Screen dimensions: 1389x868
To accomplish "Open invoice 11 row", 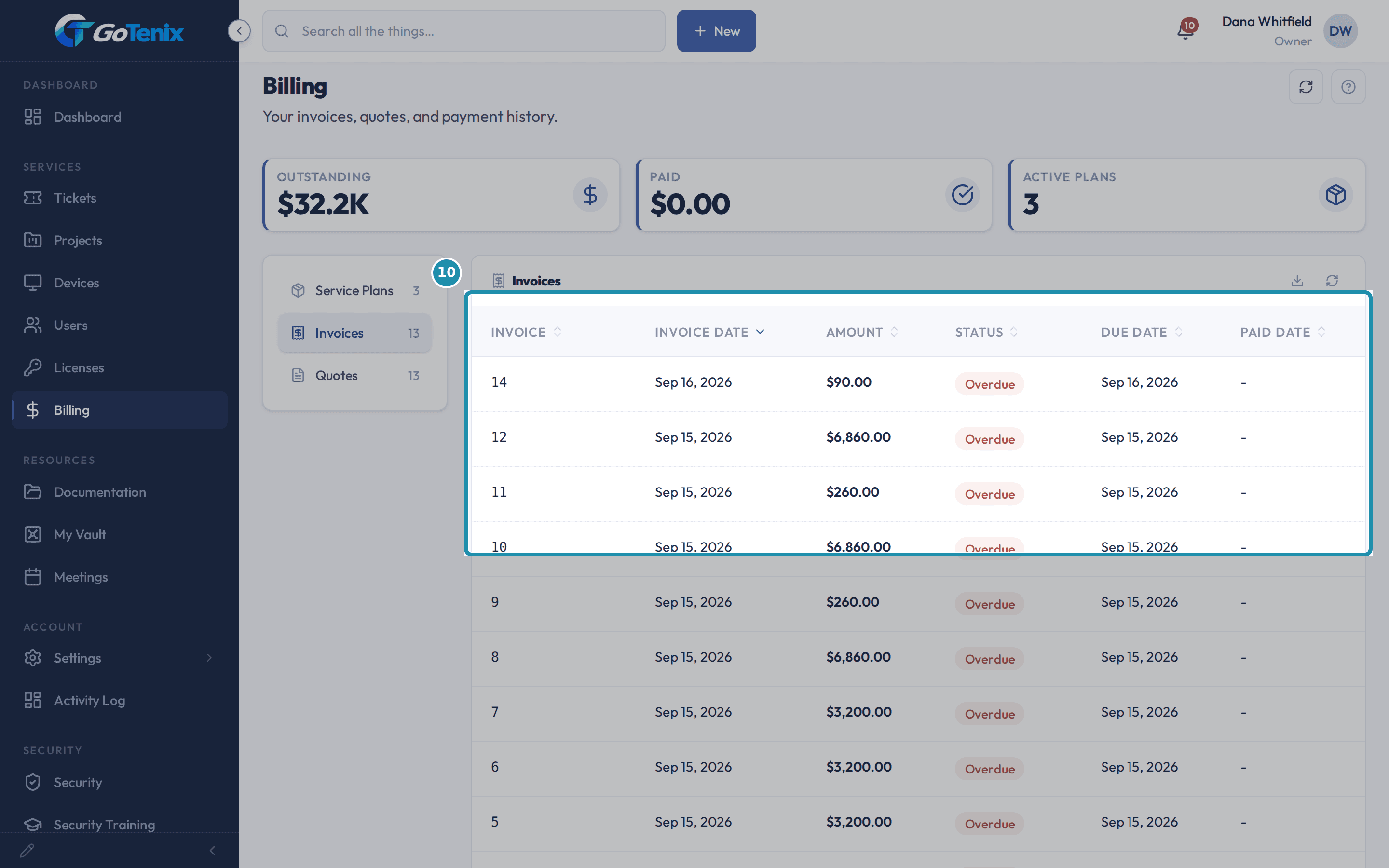I will 918,494.
